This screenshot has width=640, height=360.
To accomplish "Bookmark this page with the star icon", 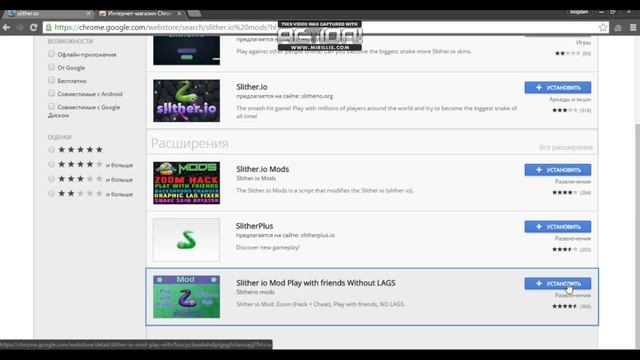I will (602, 27).
